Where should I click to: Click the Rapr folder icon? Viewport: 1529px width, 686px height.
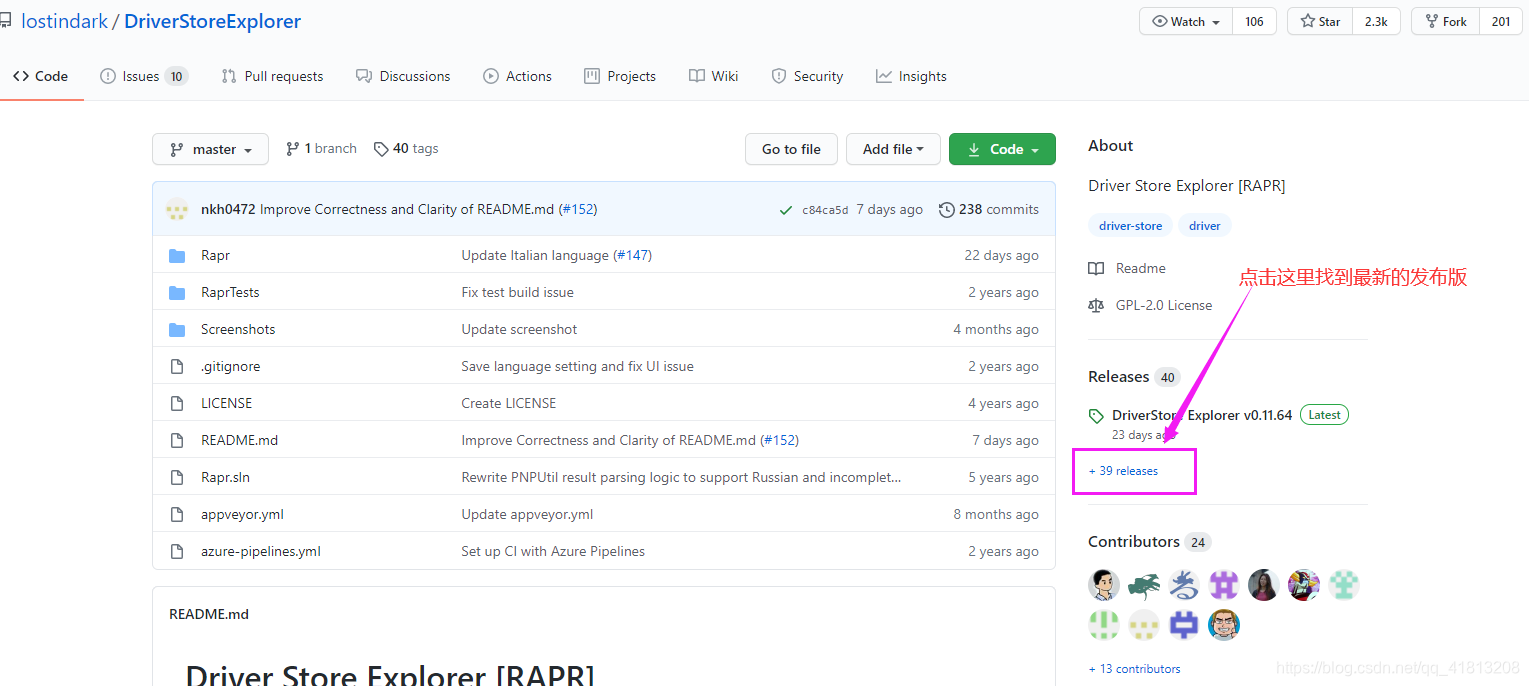[177, 255]
